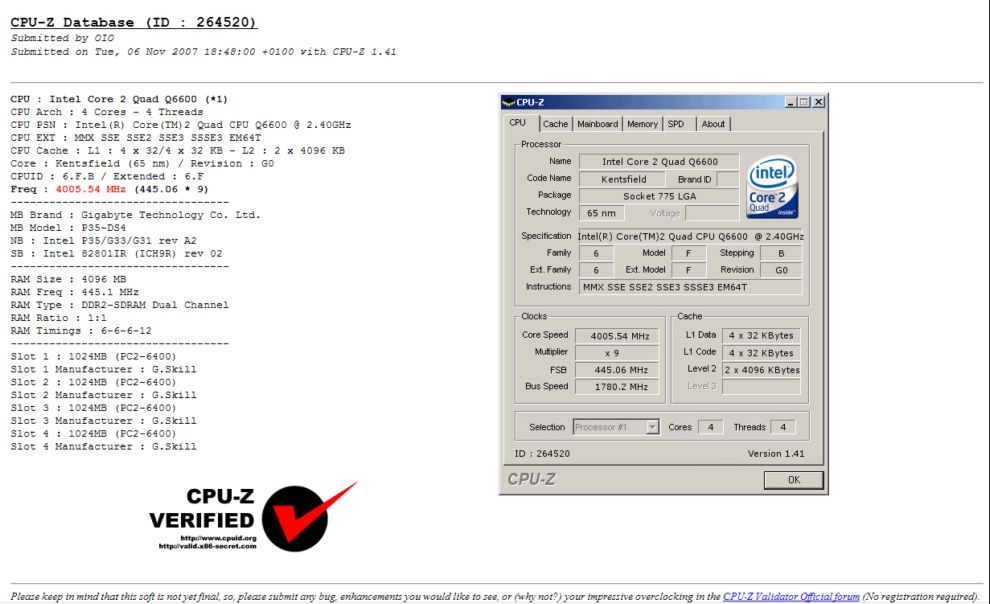Click the Multiplier field showing x 9
Screen dimensions: 990x604
[x=617, y=353]
